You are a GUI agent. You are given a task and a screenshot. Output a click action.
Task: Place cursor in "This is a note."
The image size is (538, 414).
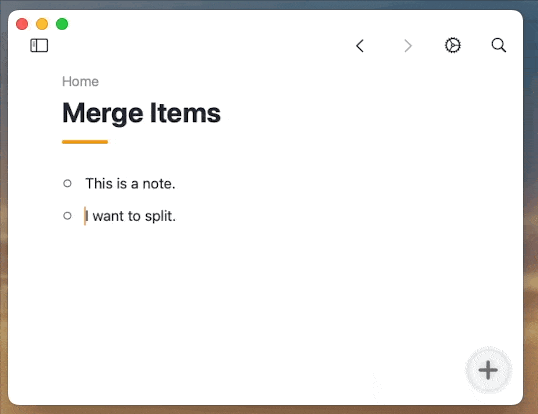[130, 184]
